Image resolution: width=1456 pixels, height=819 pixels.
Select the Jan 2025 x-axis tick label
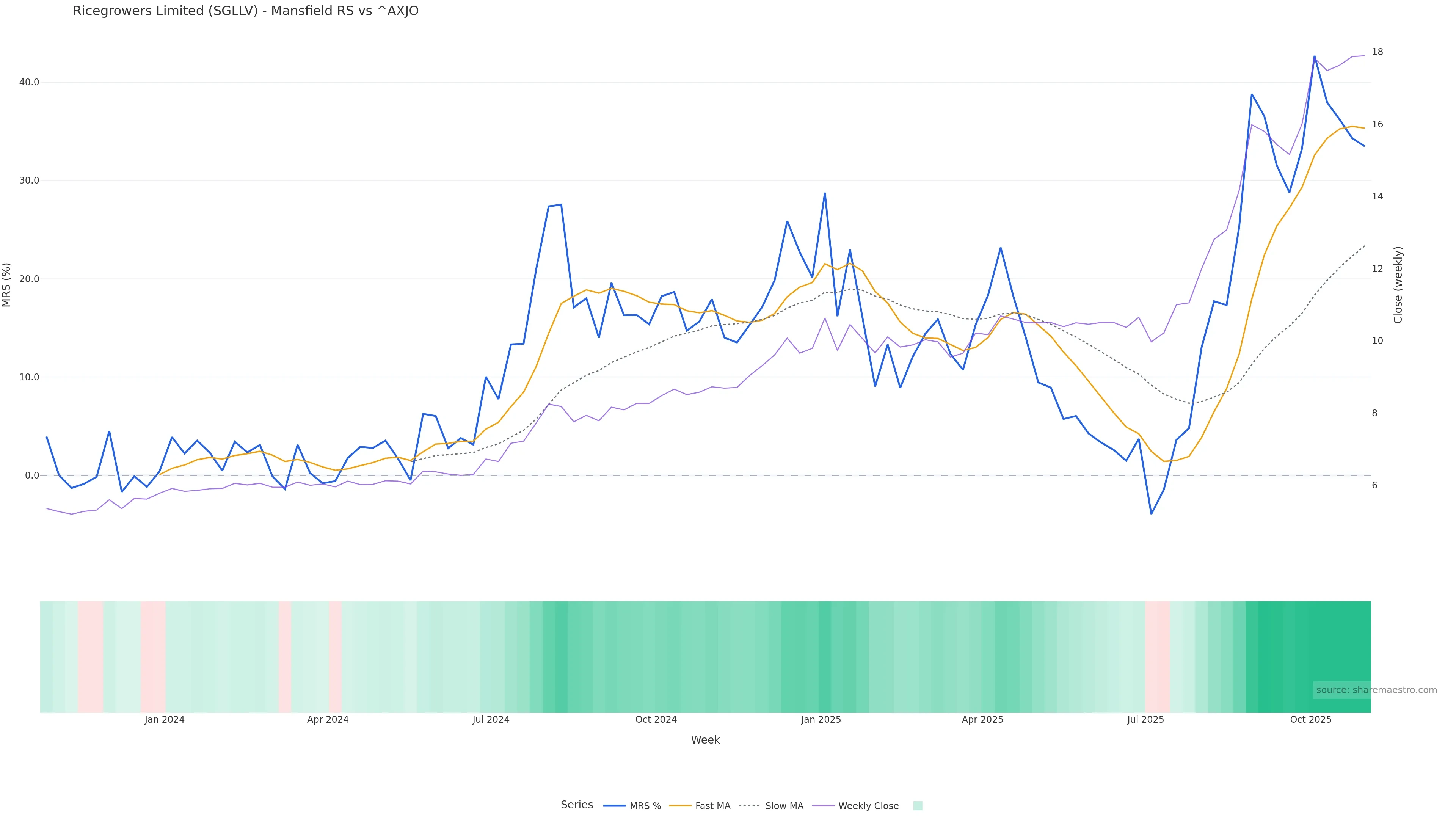[821, 720]
